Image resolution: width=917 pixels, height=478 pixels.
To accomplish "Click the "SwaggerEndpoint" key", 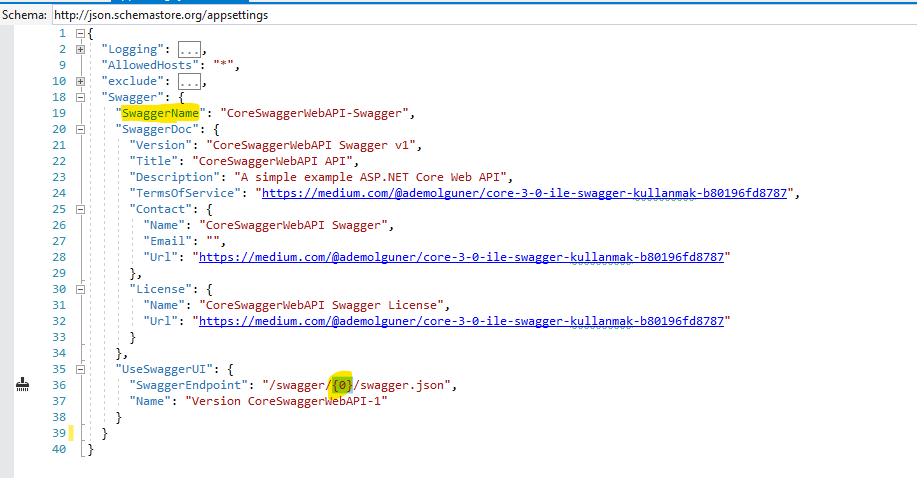I will pyautogui.click(x=188, y=385).
